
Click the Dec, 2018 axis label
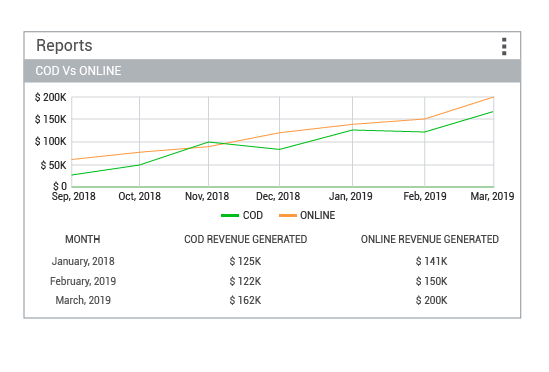[278, 196]
